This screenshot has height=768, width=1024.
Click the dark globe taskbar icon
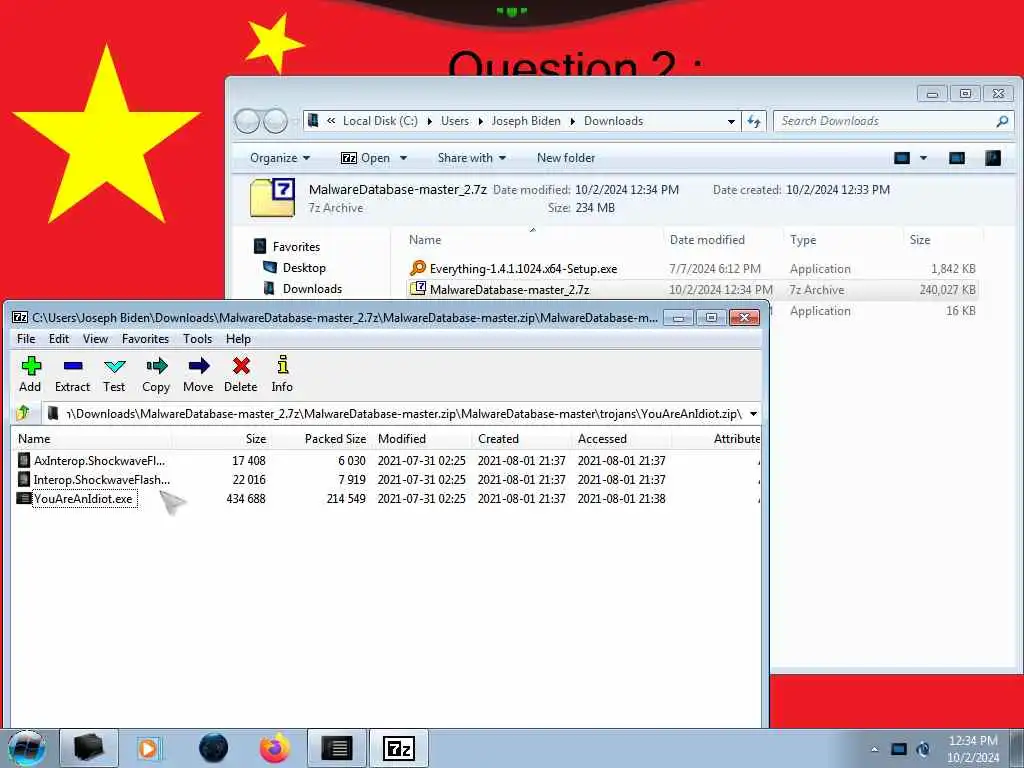pyautogui.click(x=213, y=748)
